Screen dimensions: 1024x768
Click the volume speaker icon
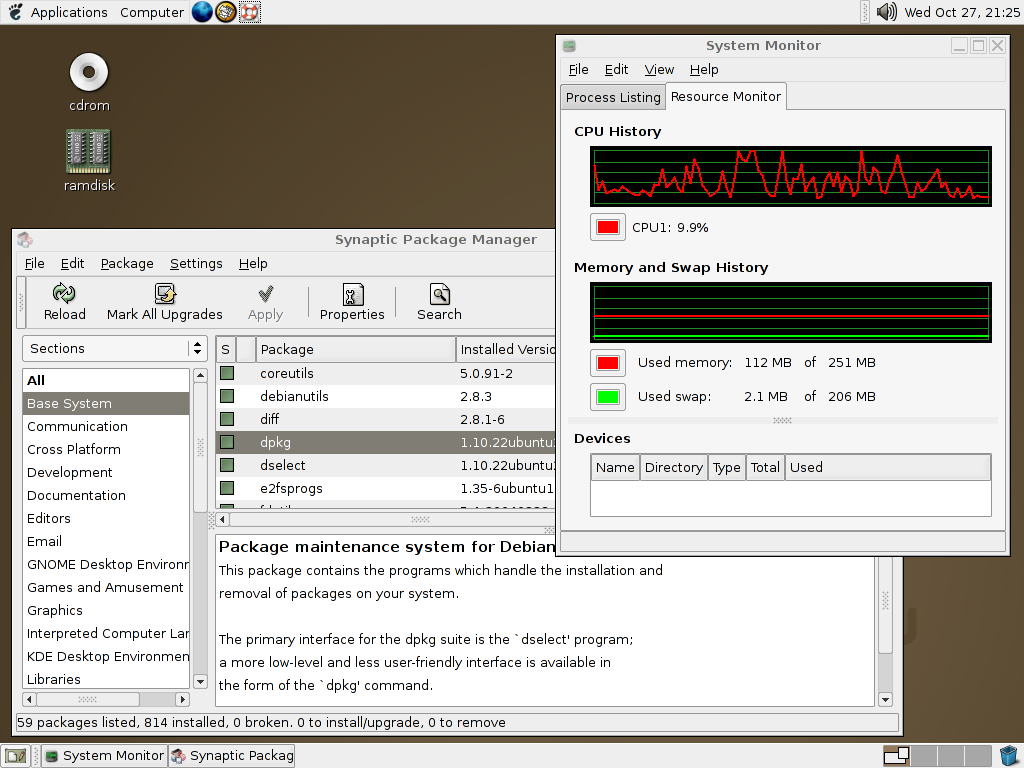pos(886,12)
